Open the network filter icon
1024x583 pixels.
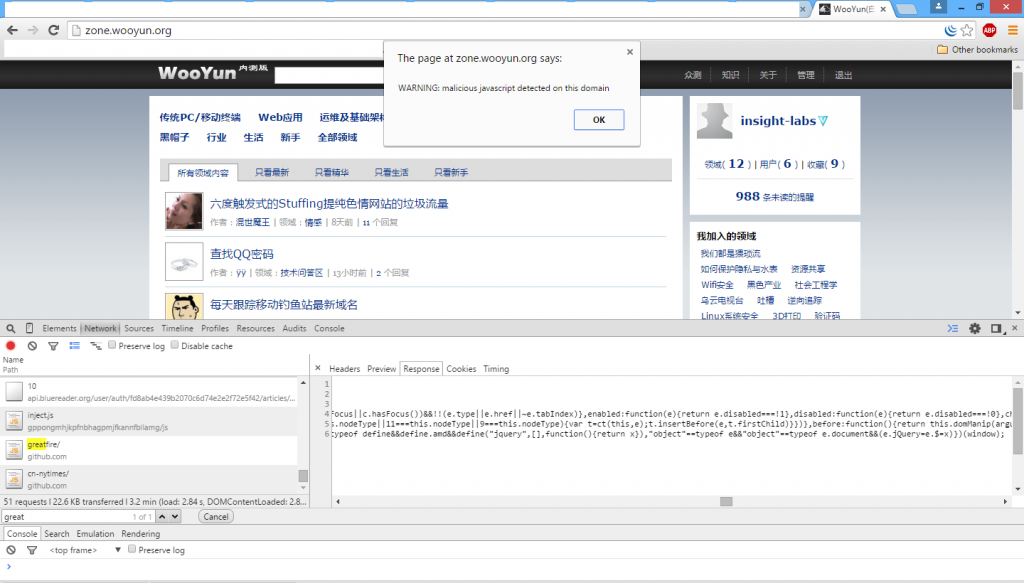(53, 346)
